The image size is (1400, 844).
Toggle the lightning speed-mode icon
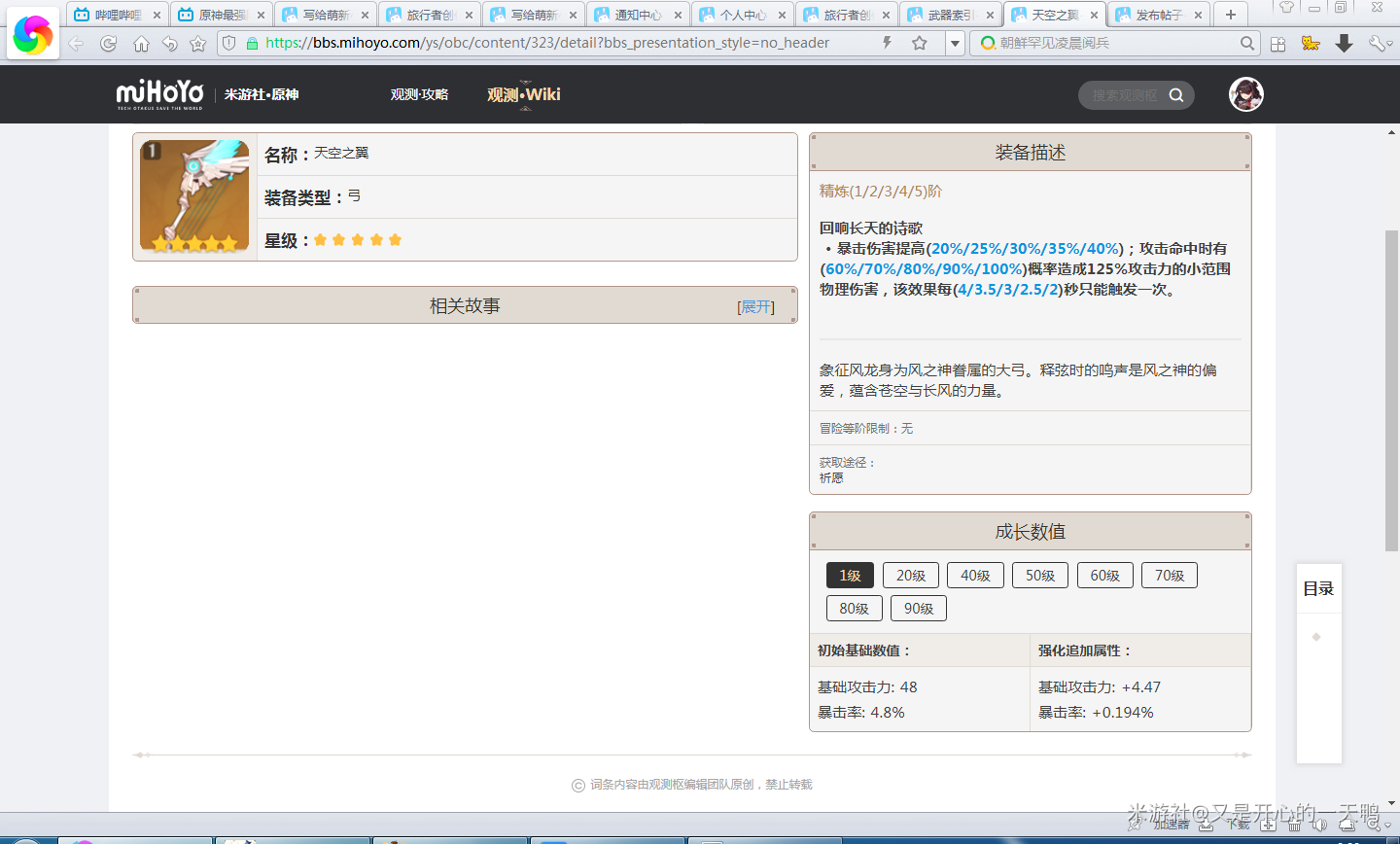click(887, 43)
